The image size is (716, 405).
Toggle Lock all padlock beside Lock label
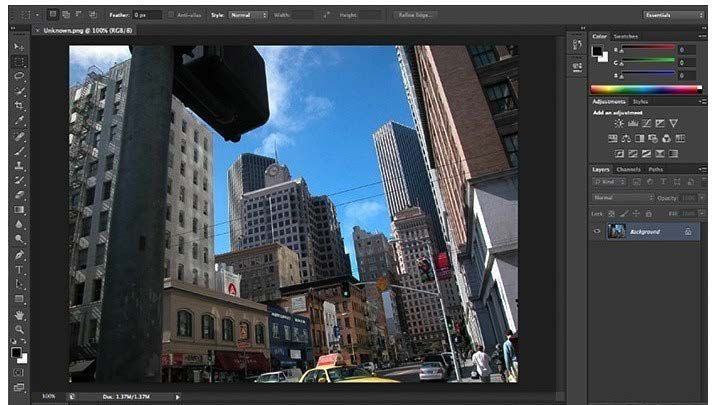648,214
